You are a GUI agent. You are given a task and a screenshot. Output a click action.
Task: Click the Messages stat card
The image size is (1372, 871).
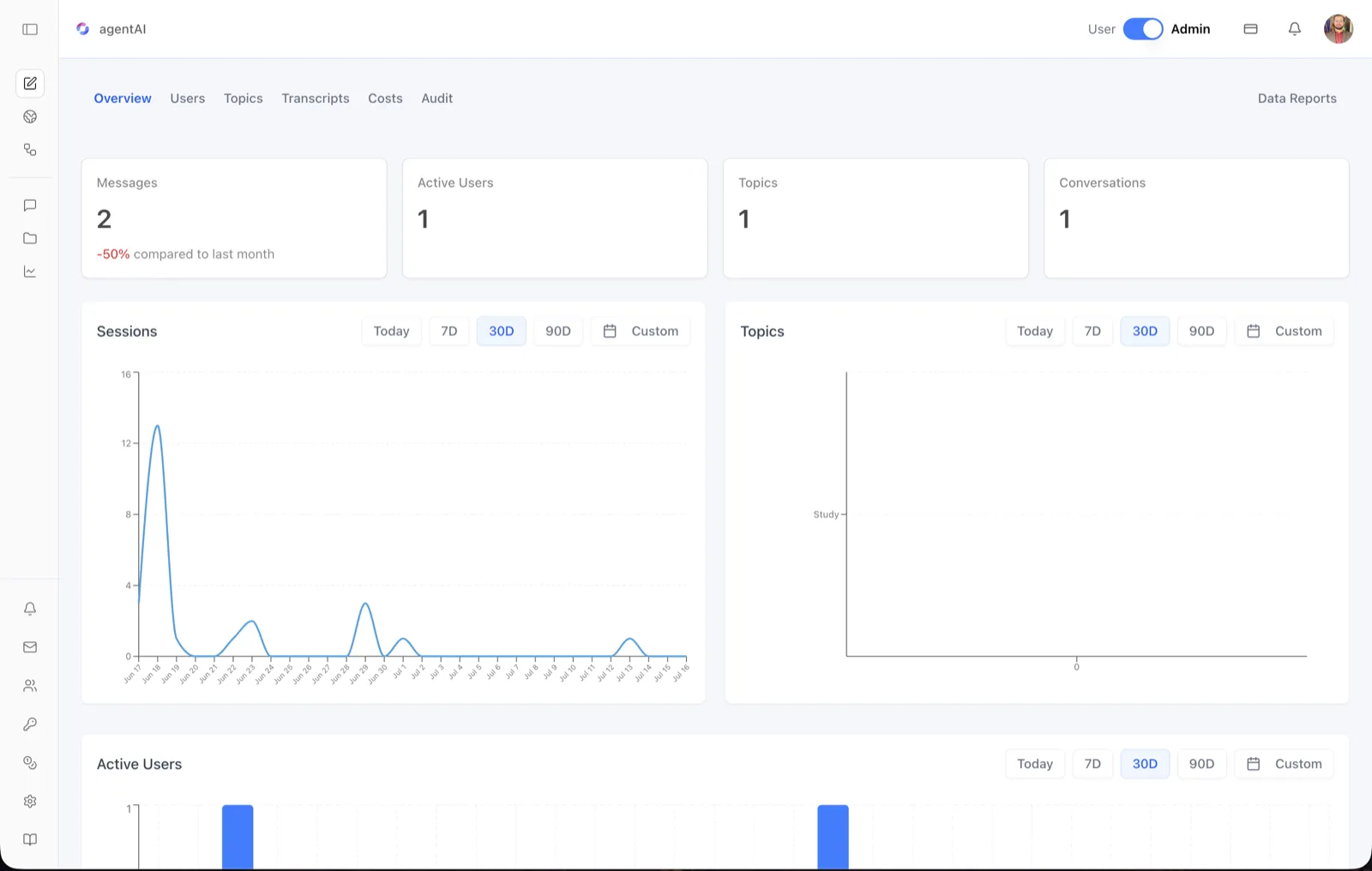(234, 218)
